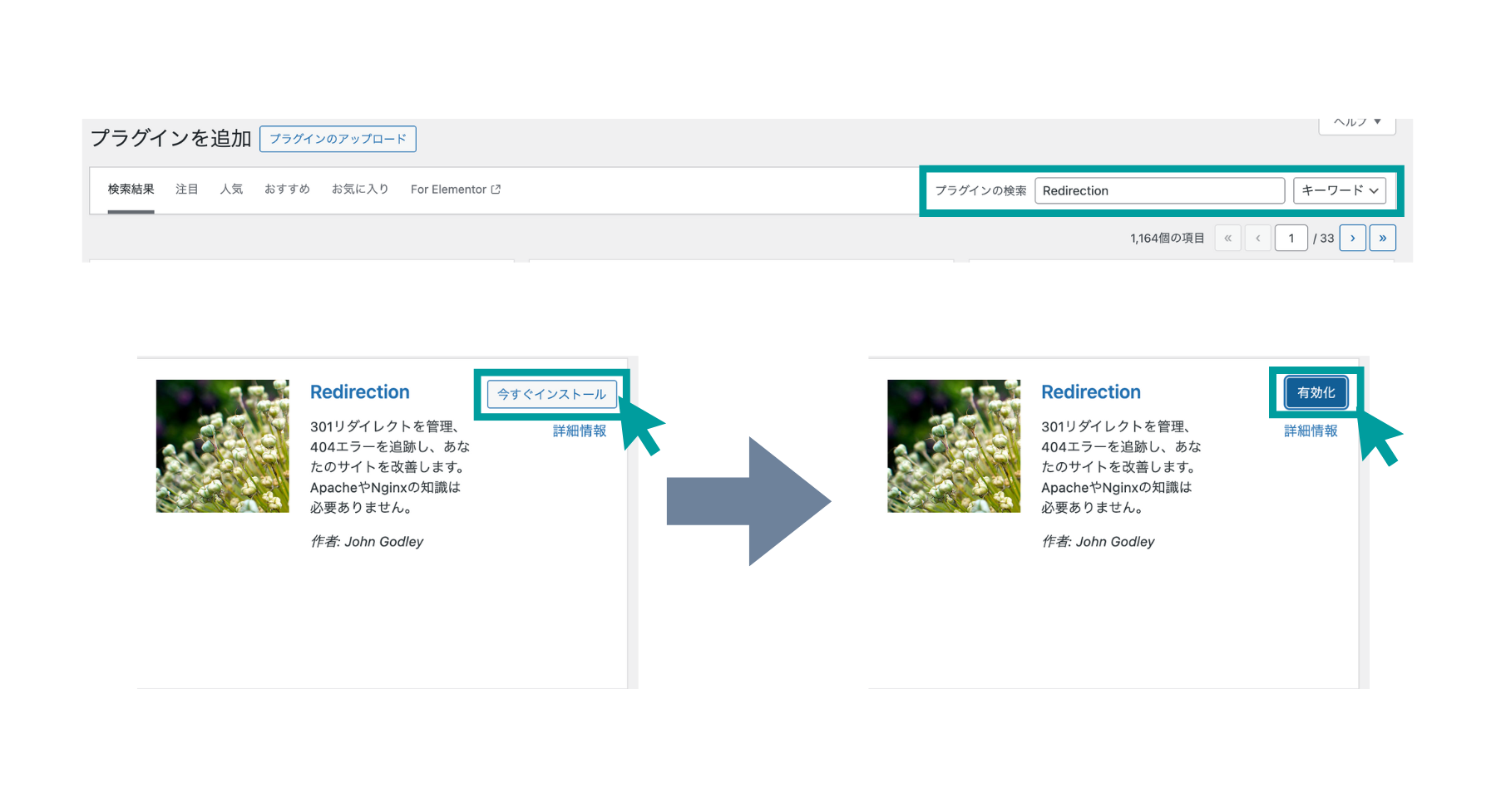Go to the previous results page
1496x812 pixels.
click(x=1258, y=238)
